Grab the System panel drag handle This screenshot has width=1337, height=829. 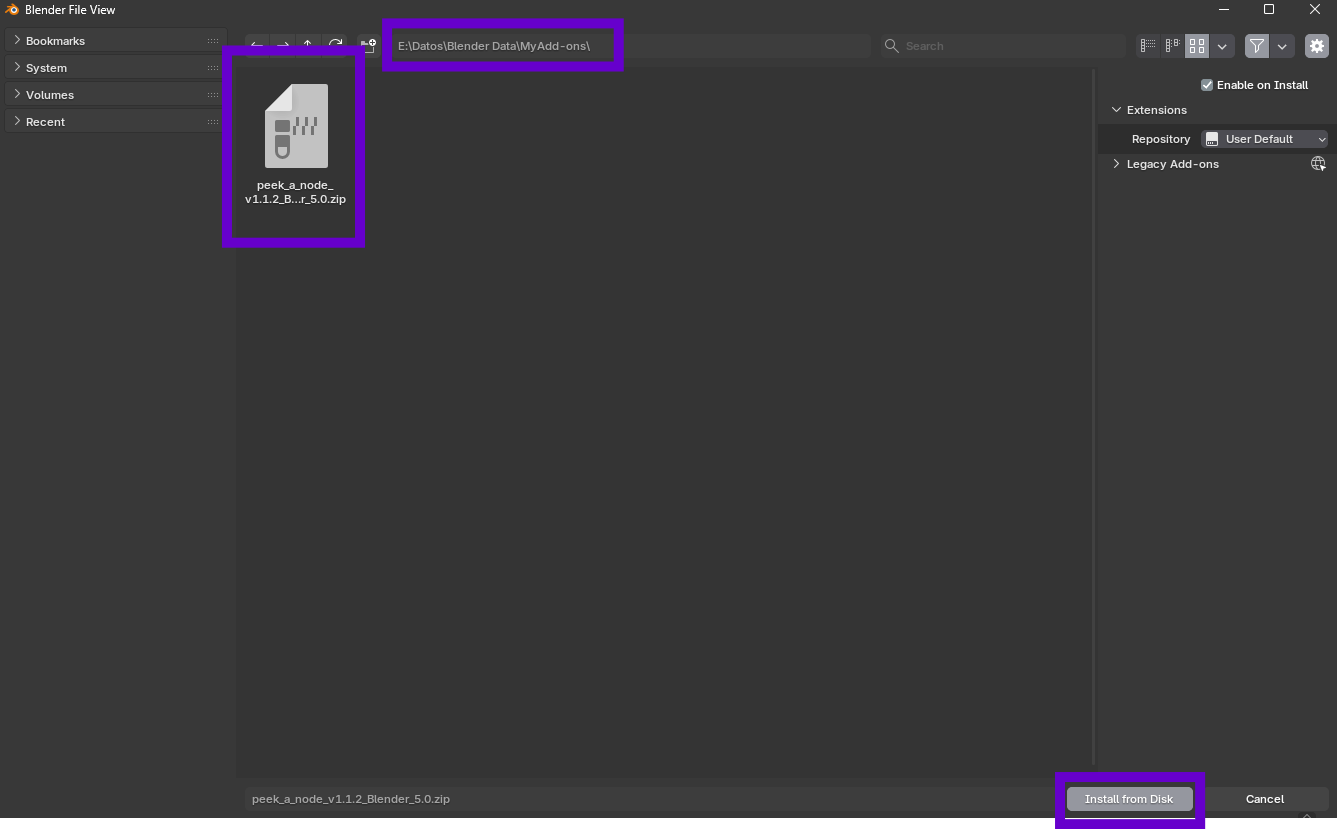pos(213,68)
